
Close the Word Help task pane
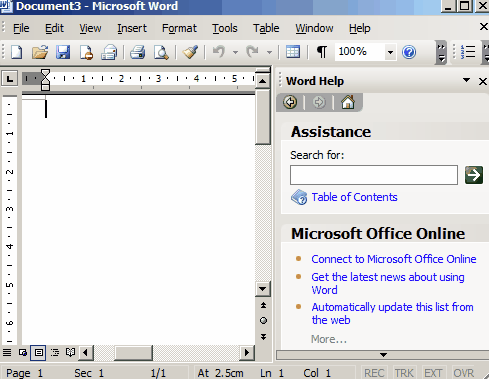point(483,81)
